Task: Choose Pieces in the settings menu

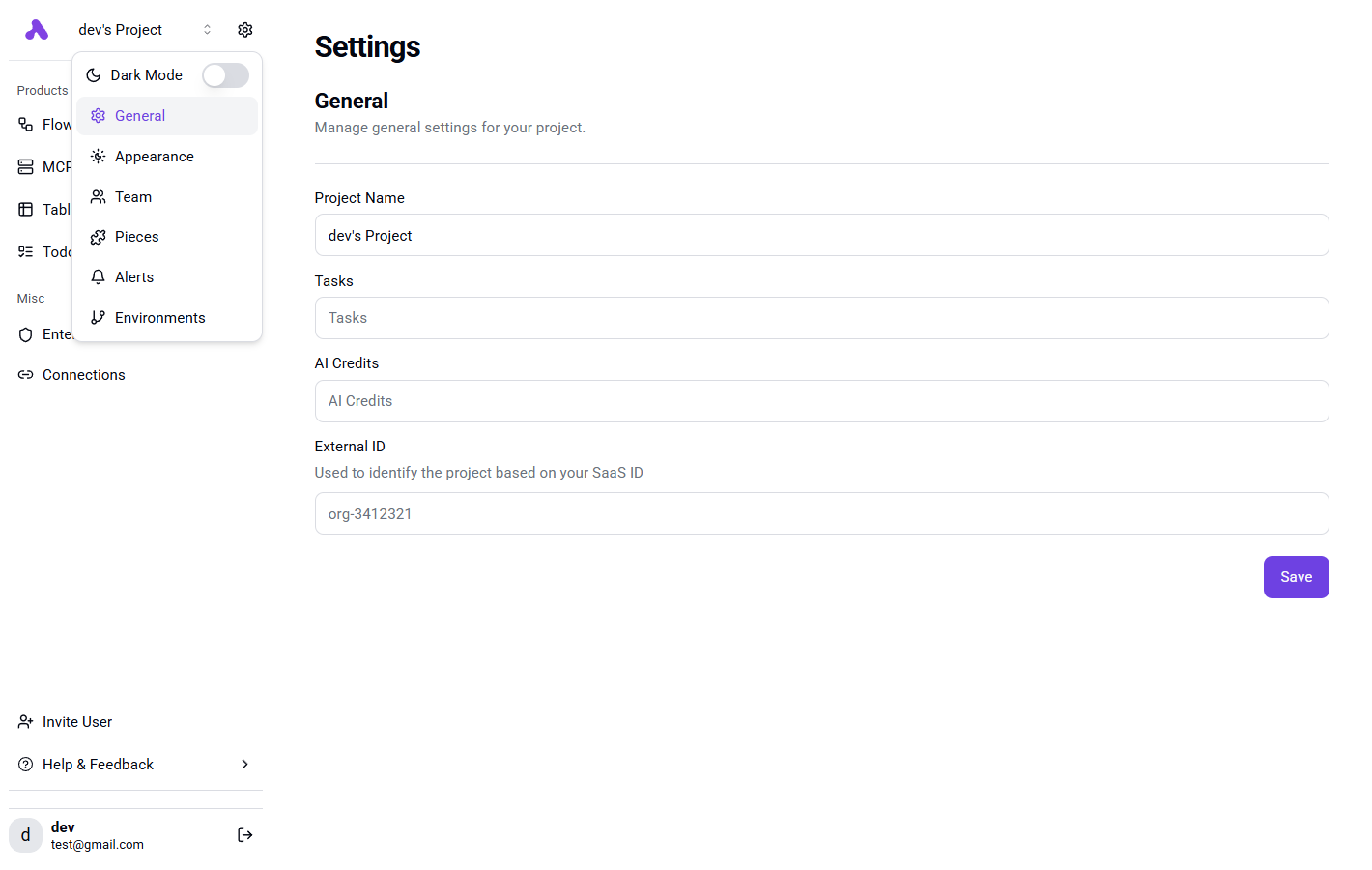Action: pyautogui.click(x=137, y=237)
